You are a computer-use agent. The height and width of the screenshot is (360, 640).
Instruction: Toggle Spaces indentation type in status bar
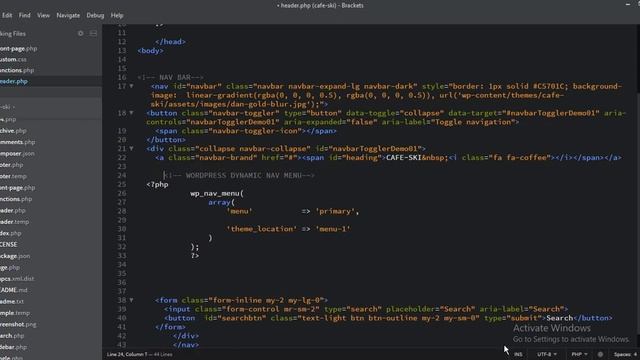point(622,354)
